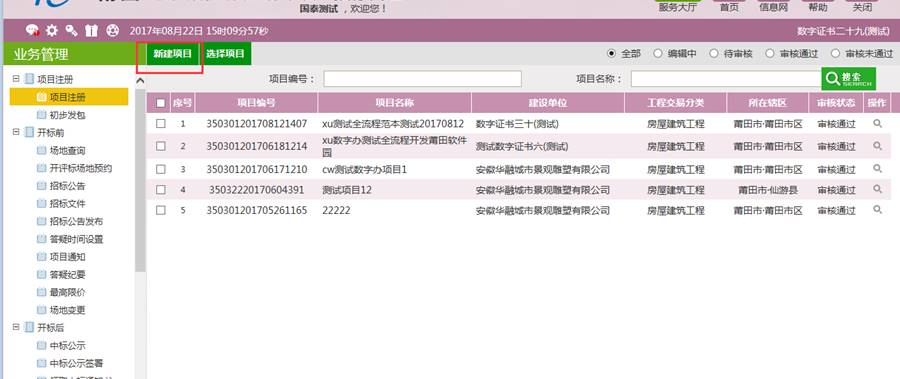This screenshot has height=379, width=900.
Task: Open 中标公示签署 in sidebar
Action: [76, 363]
